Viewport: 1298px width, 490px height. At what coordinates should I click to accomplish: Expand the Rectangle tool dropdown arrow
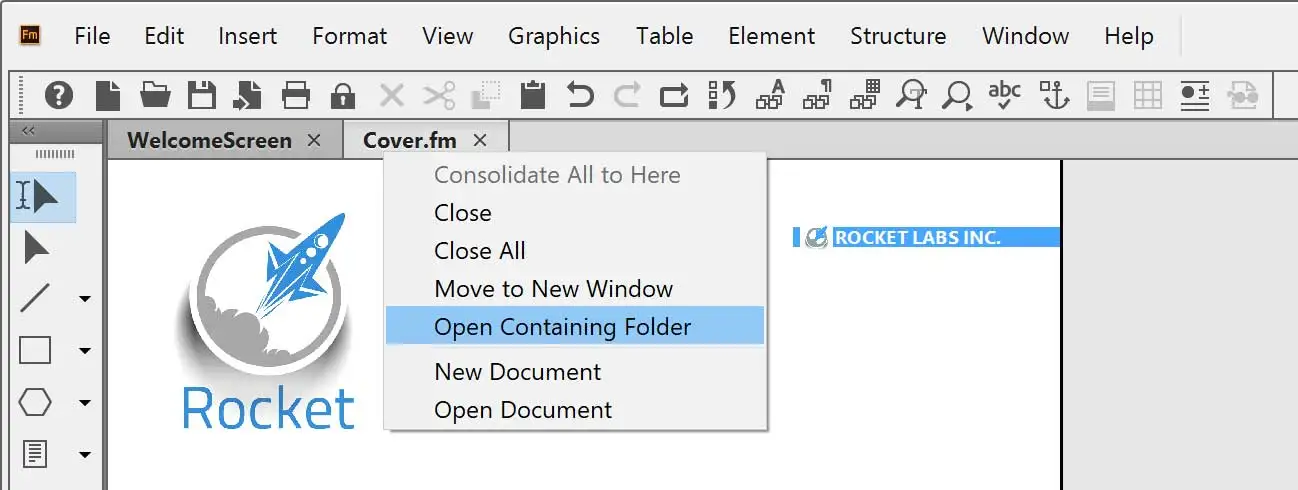click(x=85, y=351)
